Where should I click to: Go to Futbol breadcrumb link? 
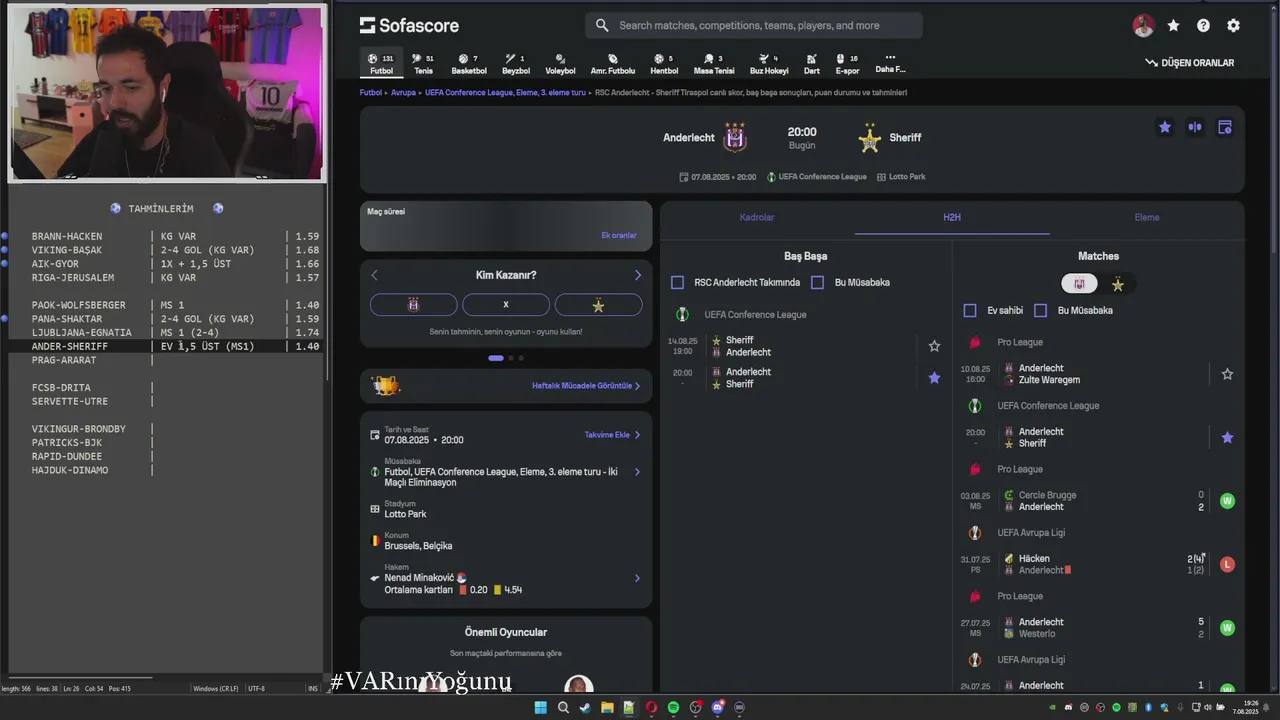371,92
